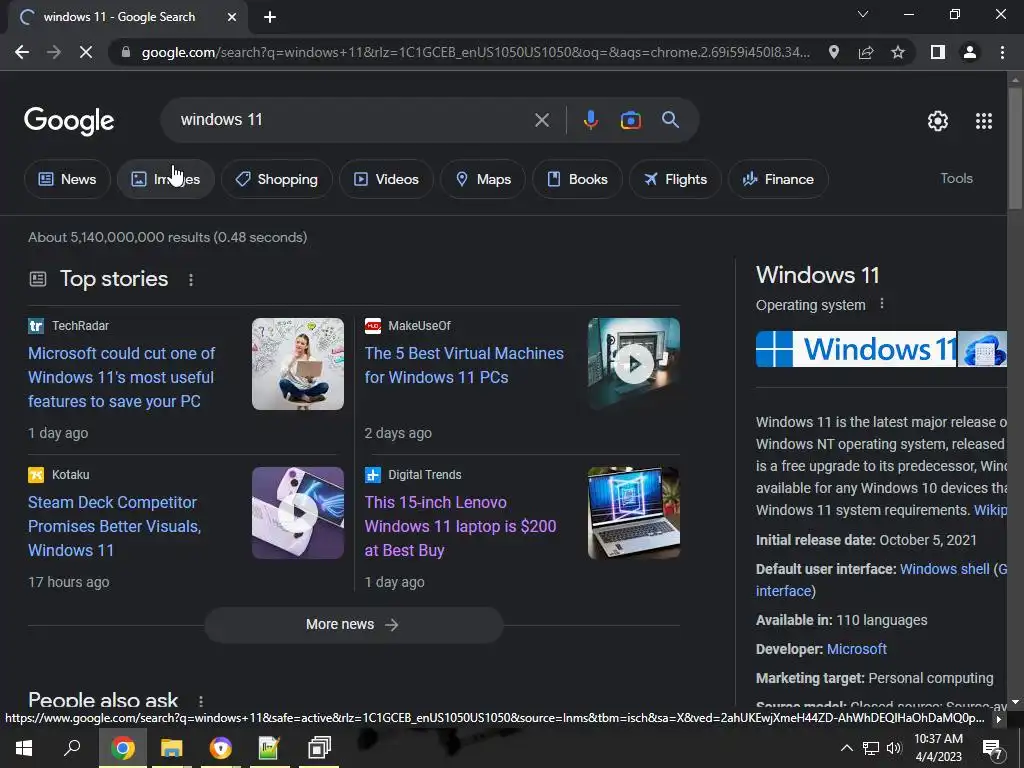
Task: Click inside the windows 11 search field
Action: [353, 120]
